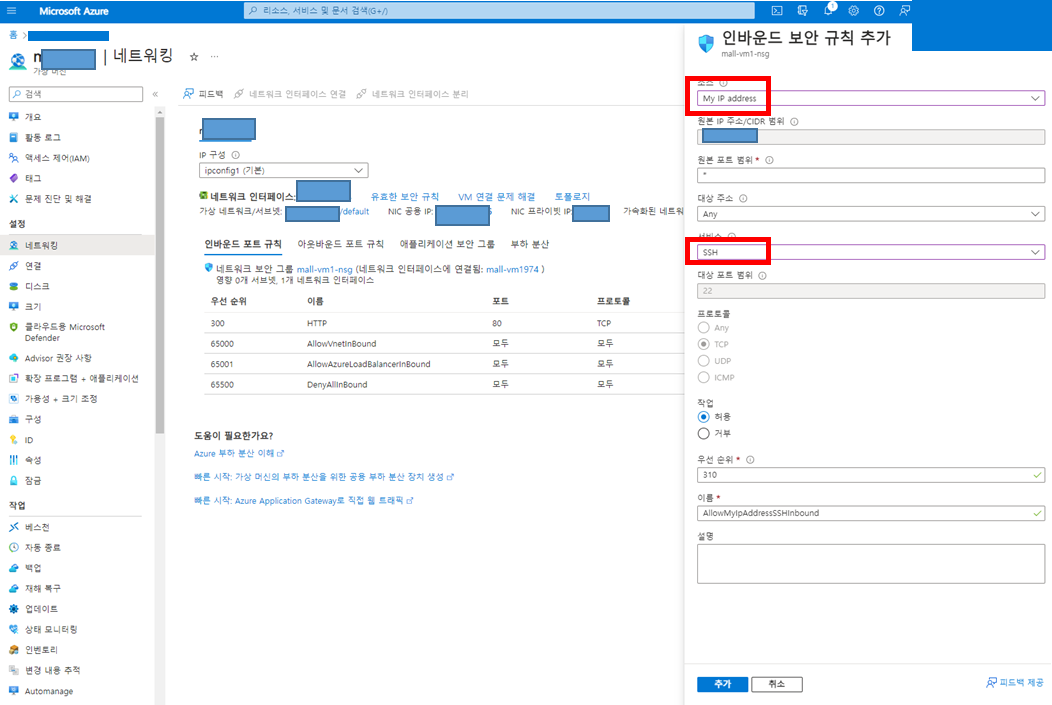Click the 취소 button
1052x705 pixels.
(777, 684)
